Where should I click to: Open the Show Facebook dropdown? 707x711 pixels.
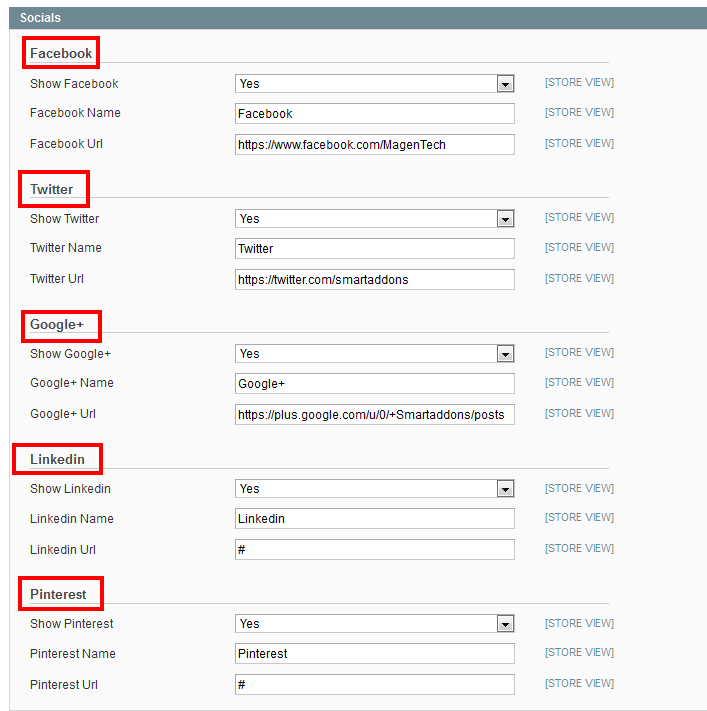375,83
